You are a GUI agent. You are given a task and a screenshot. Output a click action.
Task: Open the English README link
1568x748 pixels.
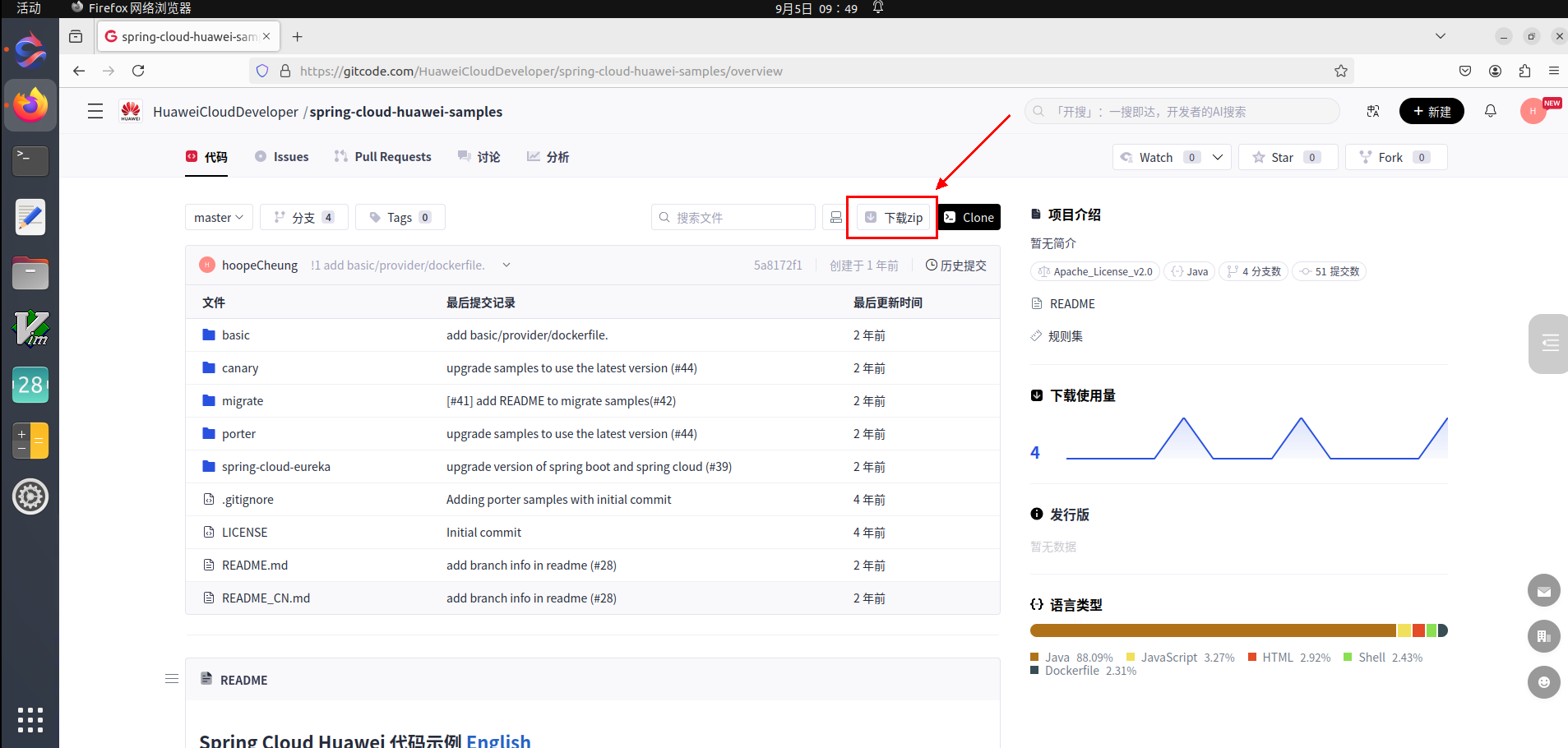point(498,740)
